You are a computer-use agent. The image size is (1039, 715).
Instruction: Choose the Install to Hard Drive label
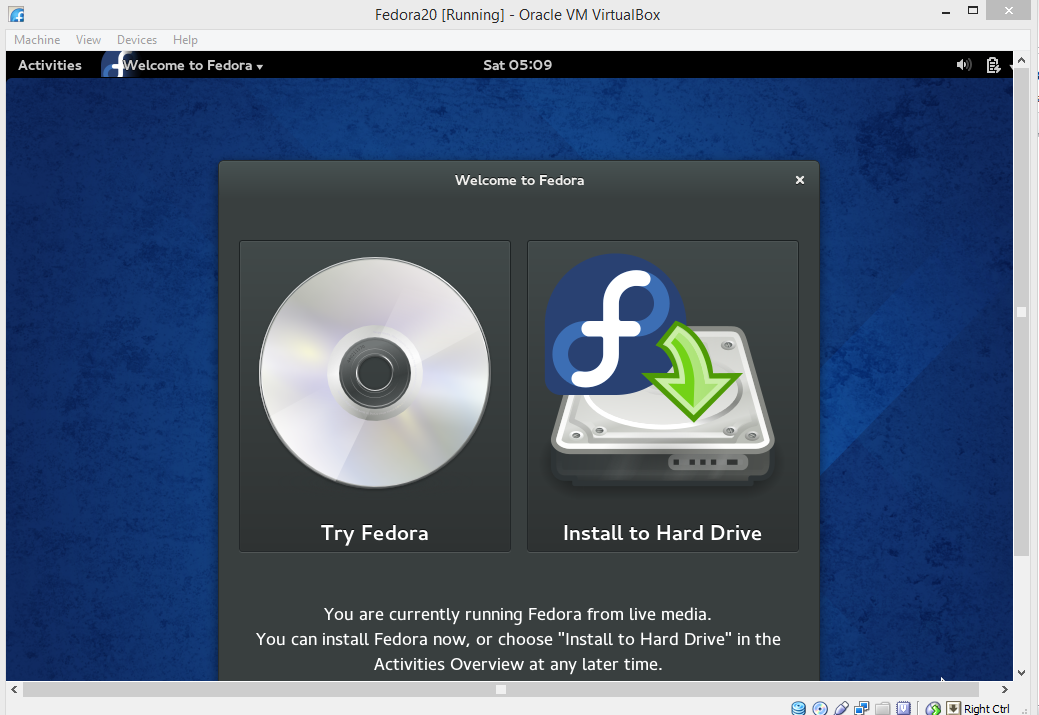(662, 533)
